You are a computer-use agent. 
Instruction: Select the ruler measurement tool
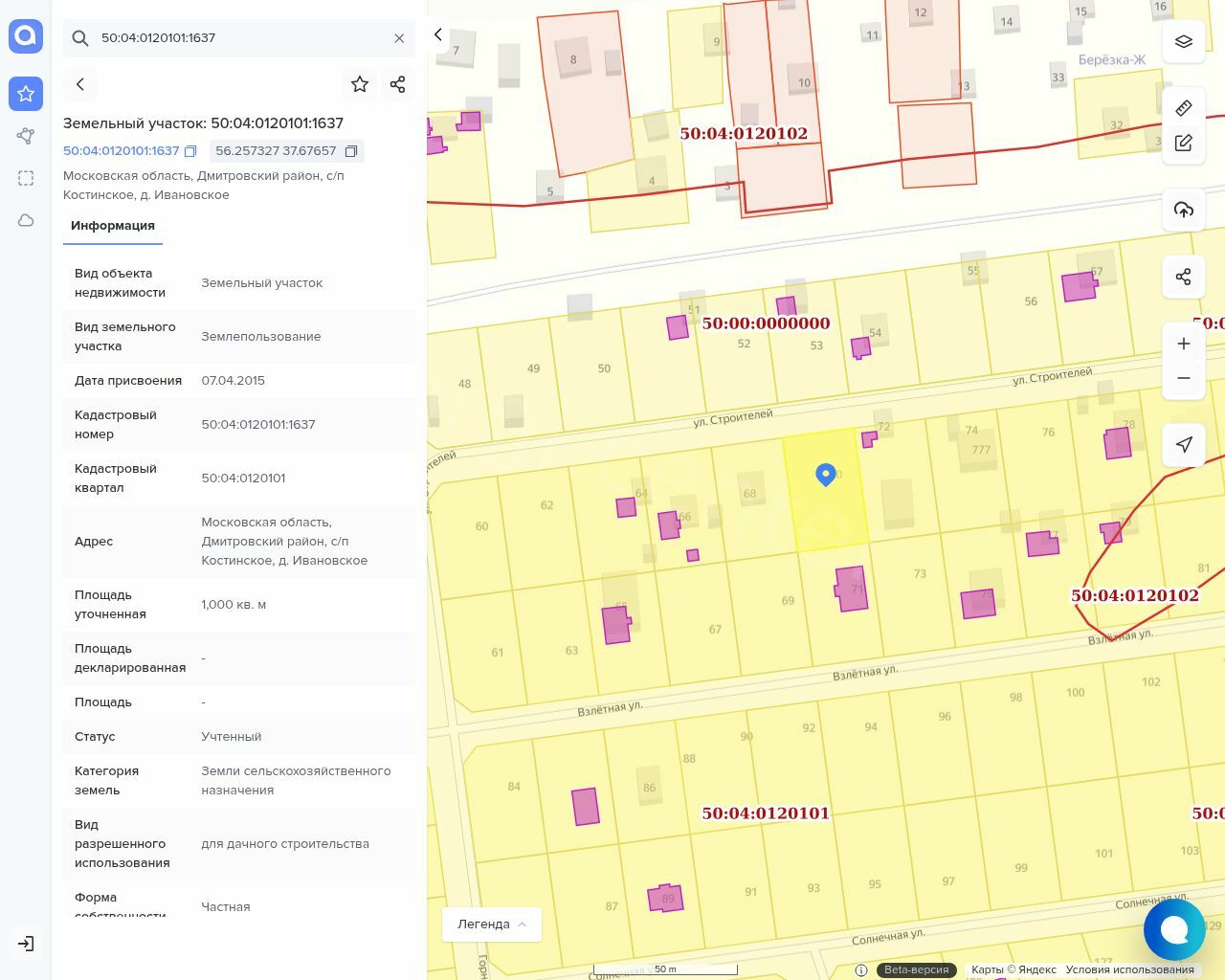[1183, 107]
